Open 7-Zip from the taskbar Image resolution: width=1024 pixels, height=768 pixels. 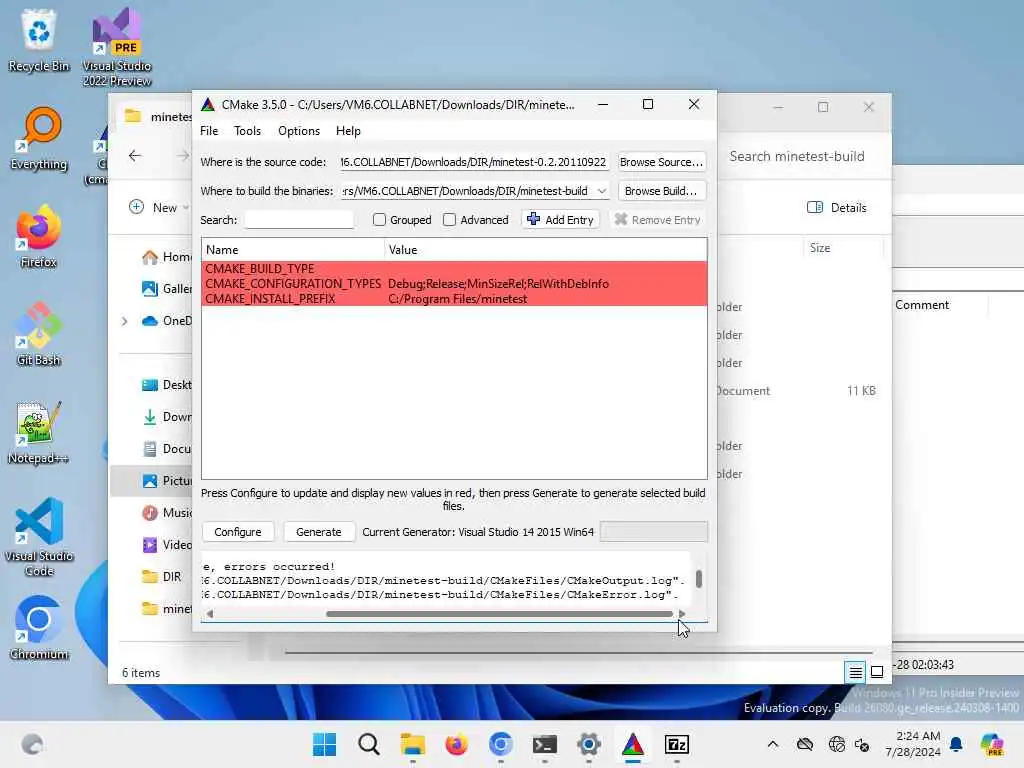677,744
